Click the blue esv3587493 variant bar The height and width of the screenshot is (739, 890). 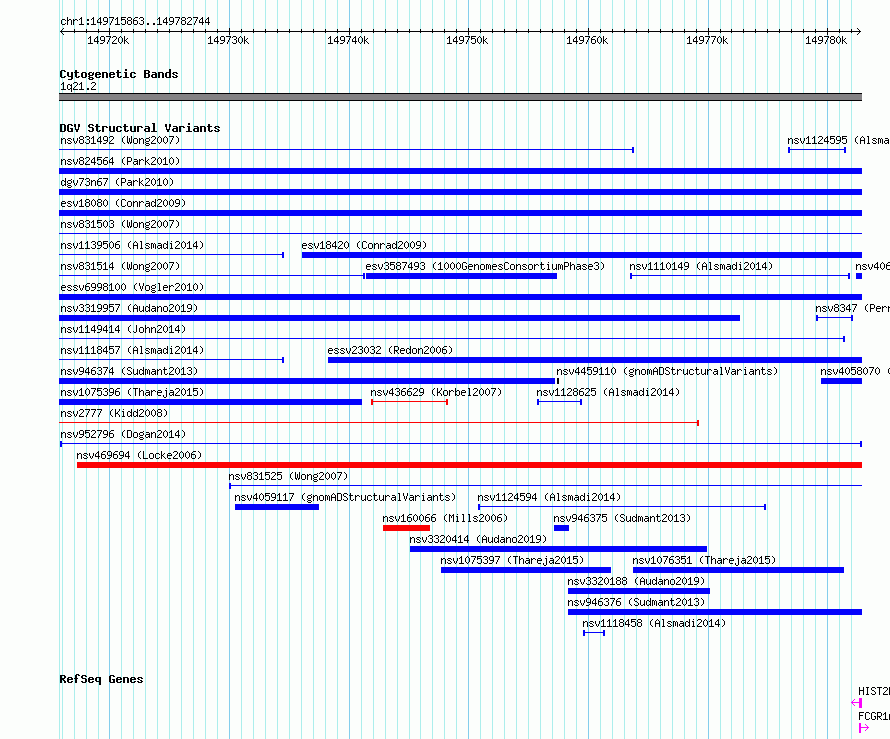pos(461,276)
